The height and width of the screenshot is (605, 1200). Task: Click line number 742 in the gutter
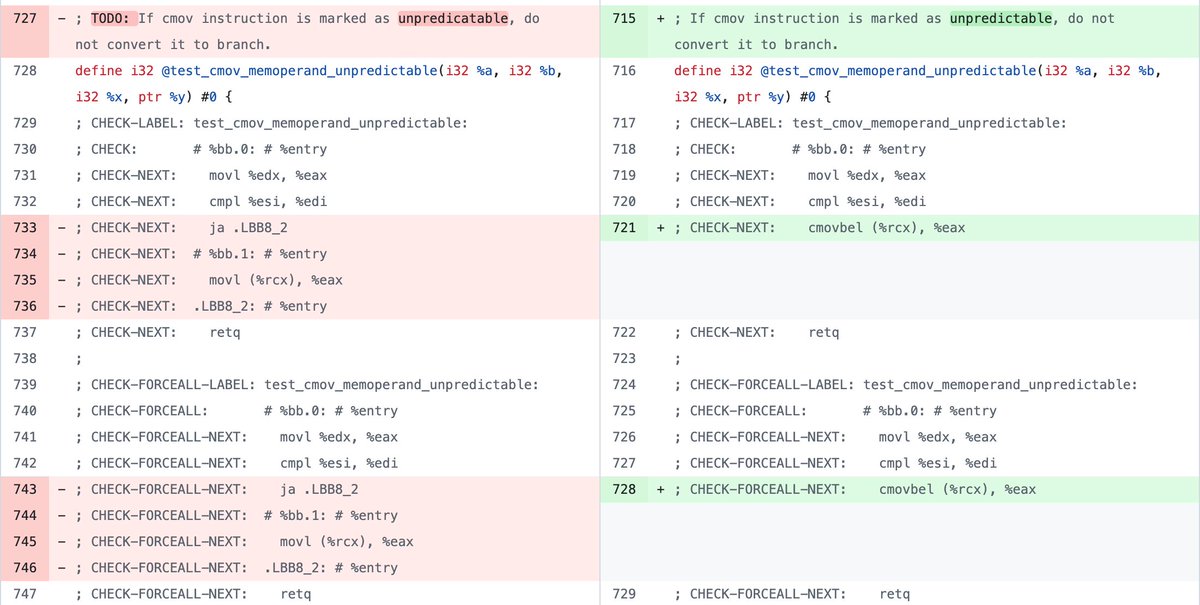tap(25, 463)
